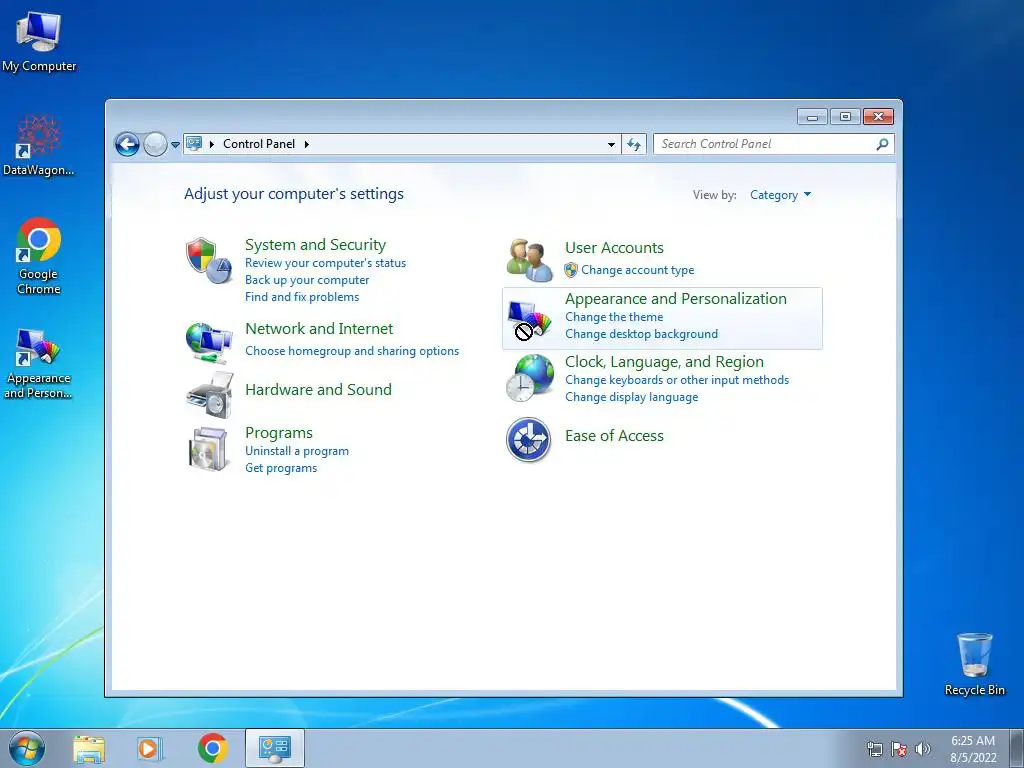Click the Control Panel breadcrumb text
The width and height of the screenshot is (1024, 768).
259,144
